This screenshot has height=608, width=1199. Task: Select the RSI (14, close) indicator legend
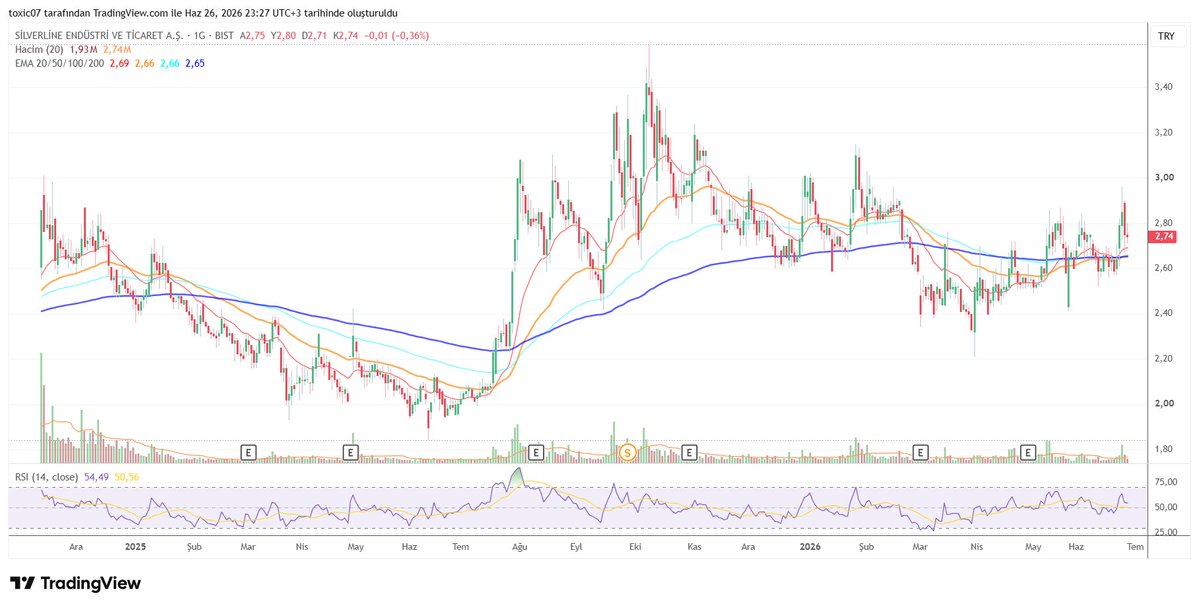tap(47, 476)
